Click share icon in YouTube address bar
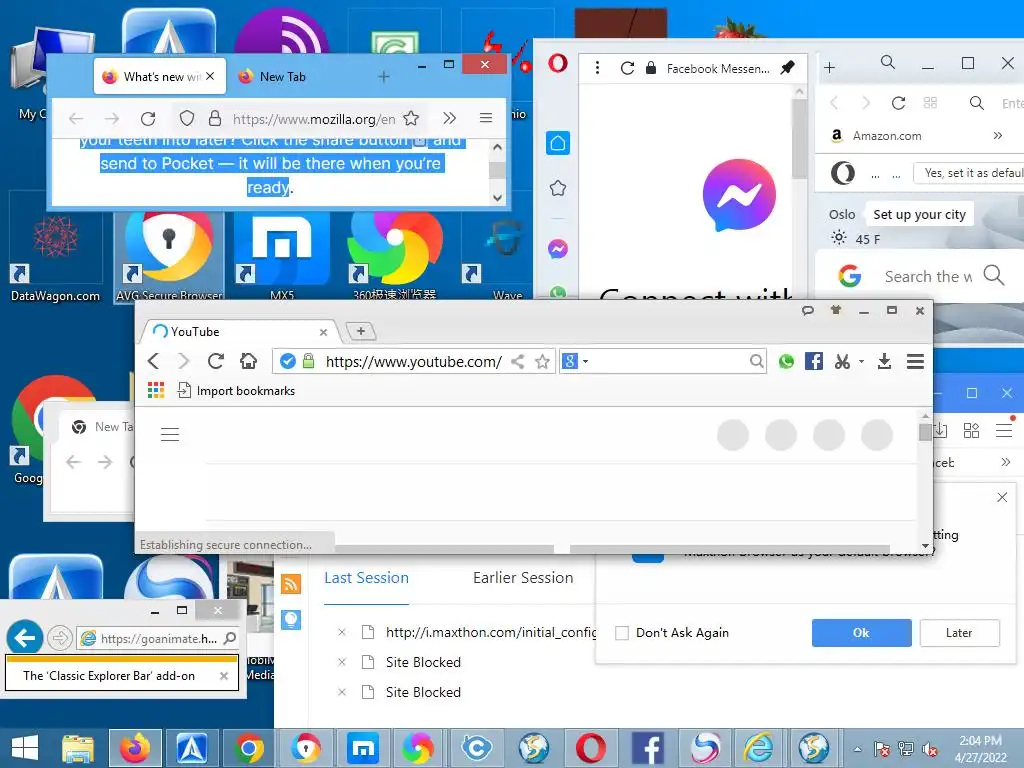This screenshot has width=1024, height=768. (517, 361)
